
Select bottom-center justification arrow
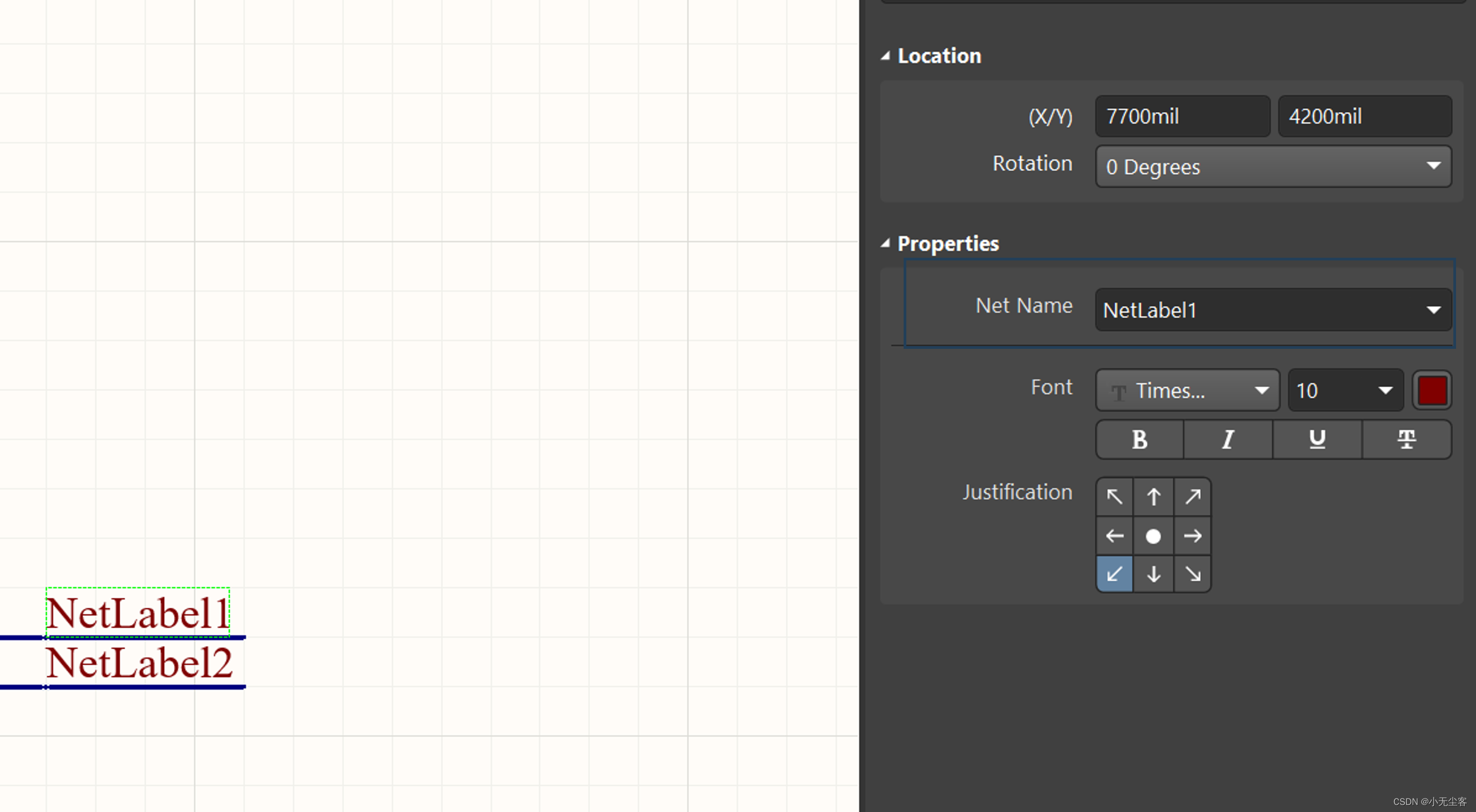1153,574
